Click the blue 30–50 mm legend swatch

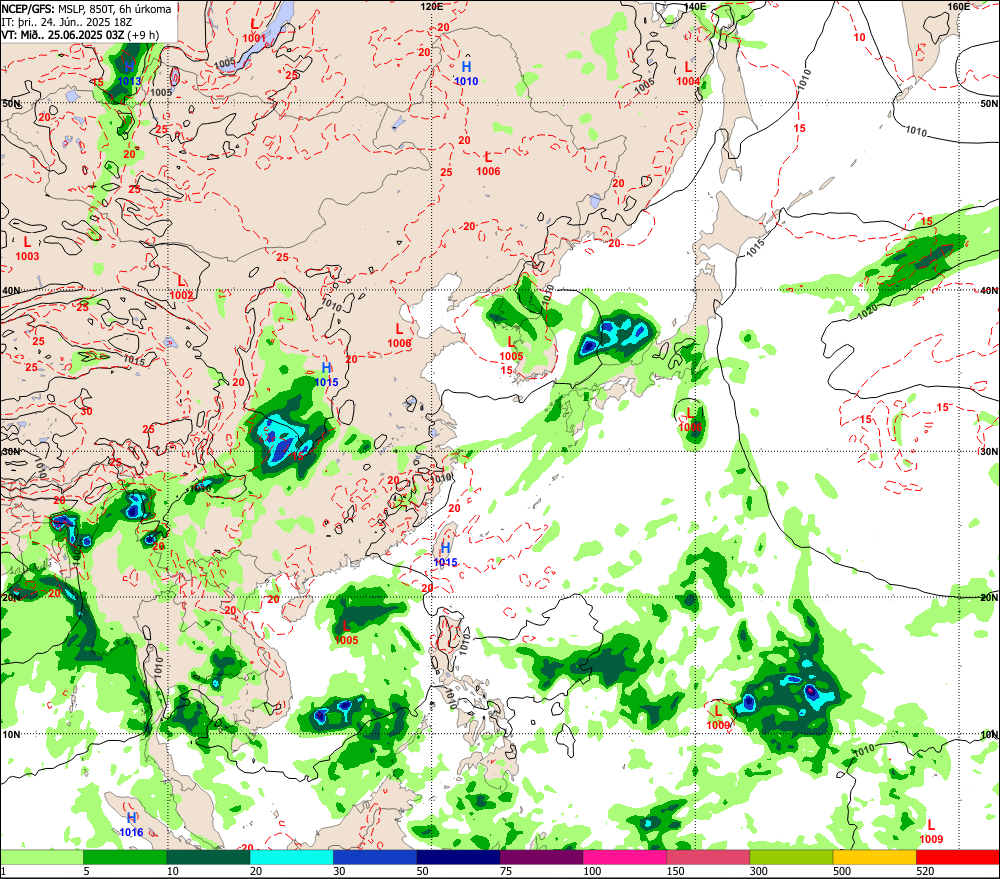tap(375, 857)
